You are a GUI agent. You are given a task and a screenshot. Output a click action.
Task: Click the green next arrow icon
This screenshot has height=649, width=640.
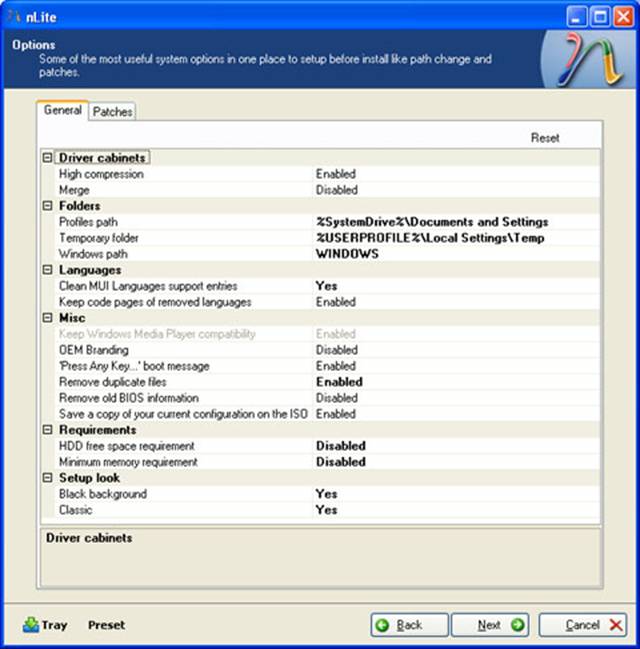[517, 625]
